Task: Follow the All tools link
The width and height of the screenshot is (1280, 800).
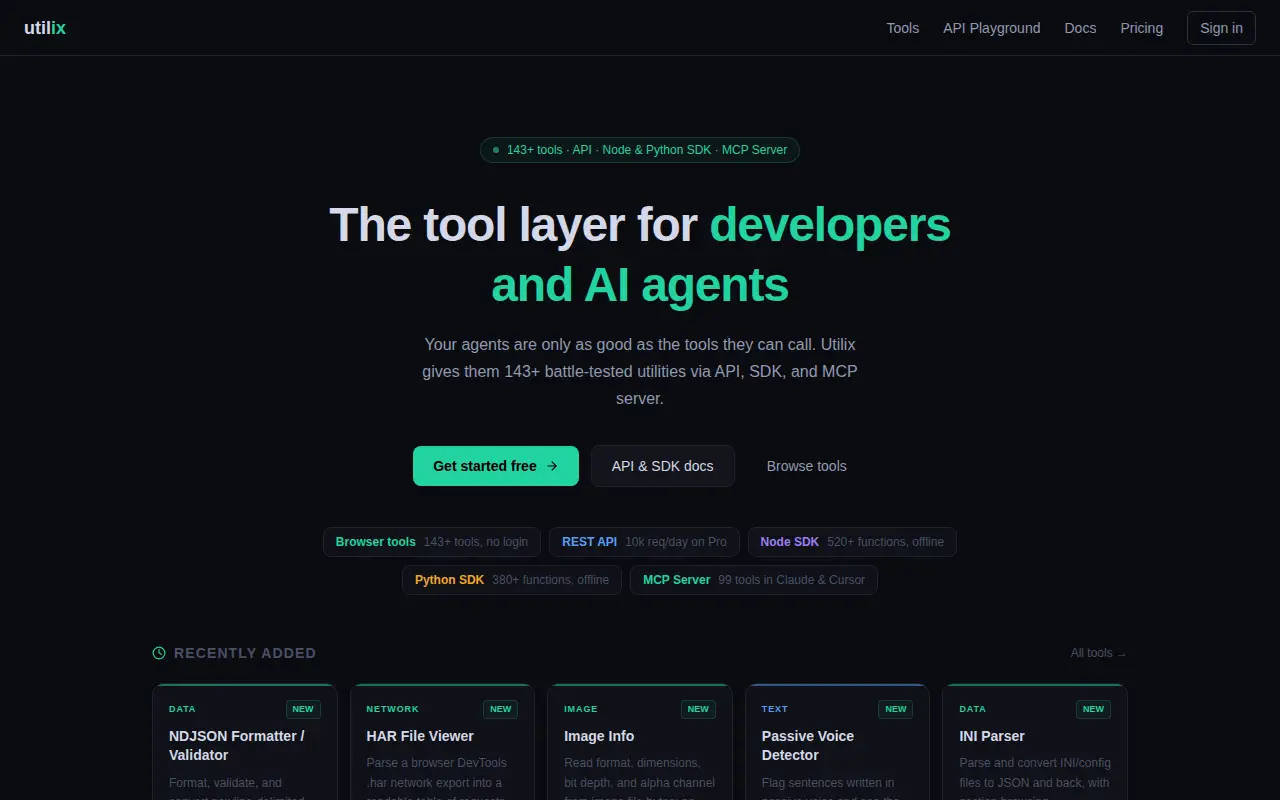Action: pyautogui.click(x=1098, y=653)
